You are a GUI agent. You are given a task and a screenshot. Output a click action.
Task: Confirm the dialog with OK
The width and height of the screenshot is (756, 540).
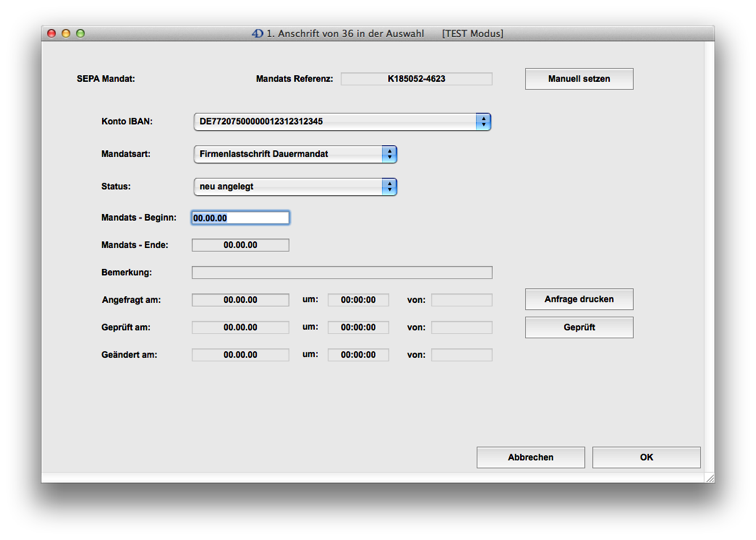coord(646,457)
